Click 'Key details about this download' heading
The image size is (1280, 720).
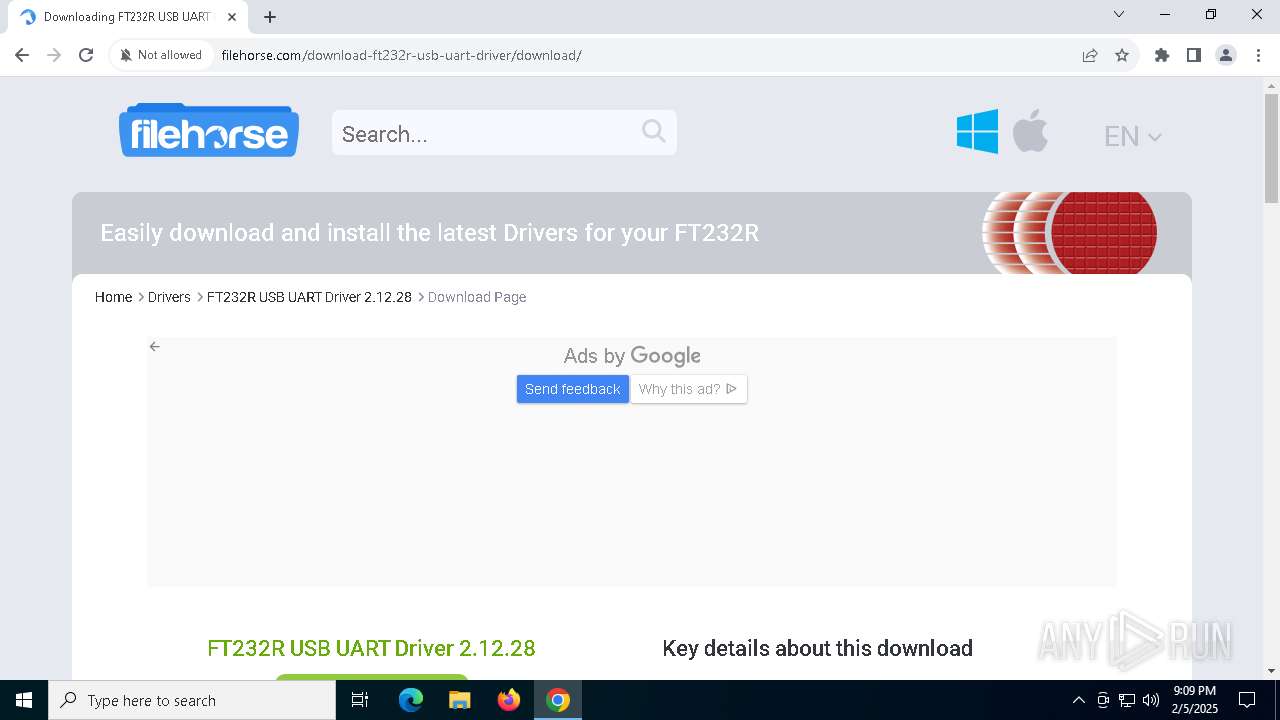pyautogui.click(x=818, y=648)
